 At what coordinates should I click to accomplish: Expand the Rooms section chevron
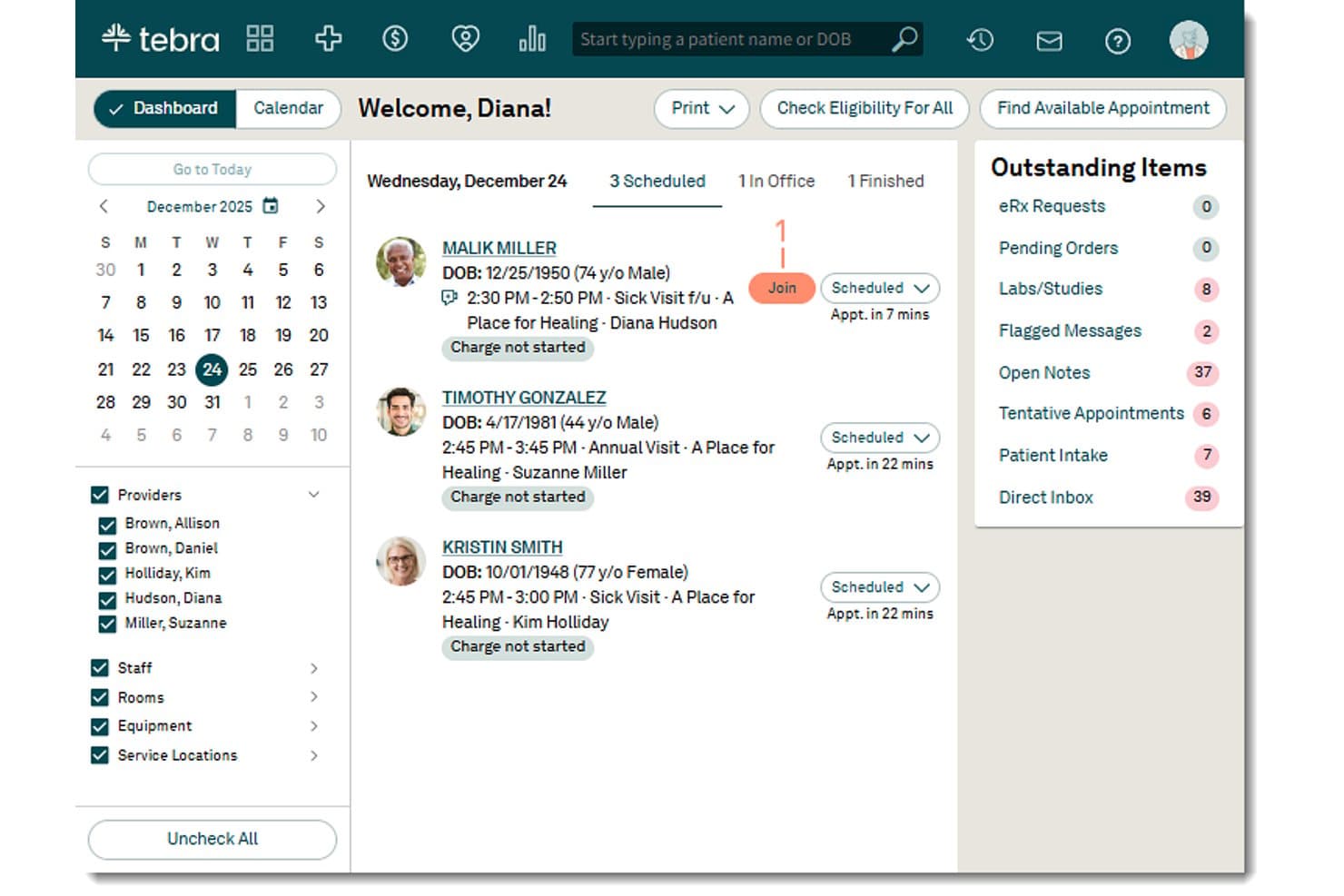313,697
